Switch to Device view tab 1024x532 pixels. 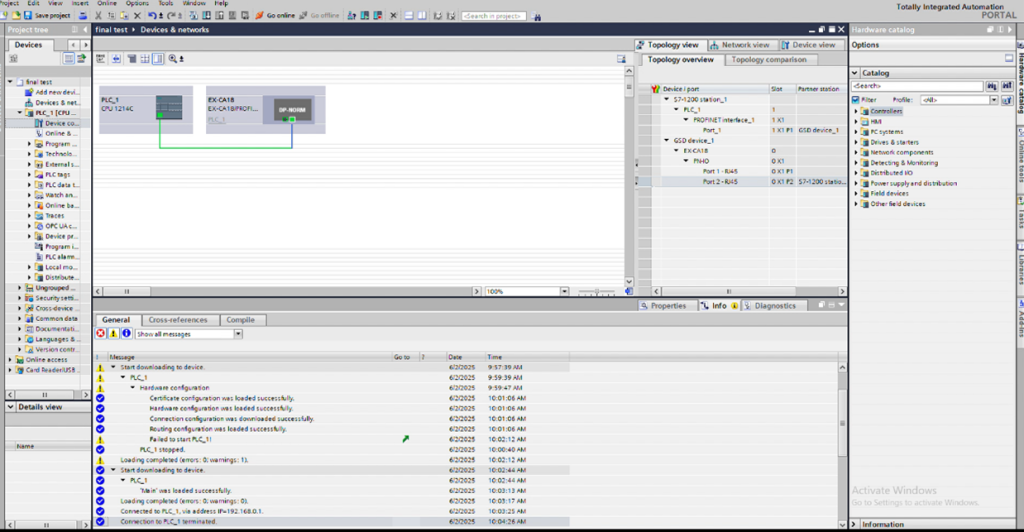point(809,45)
